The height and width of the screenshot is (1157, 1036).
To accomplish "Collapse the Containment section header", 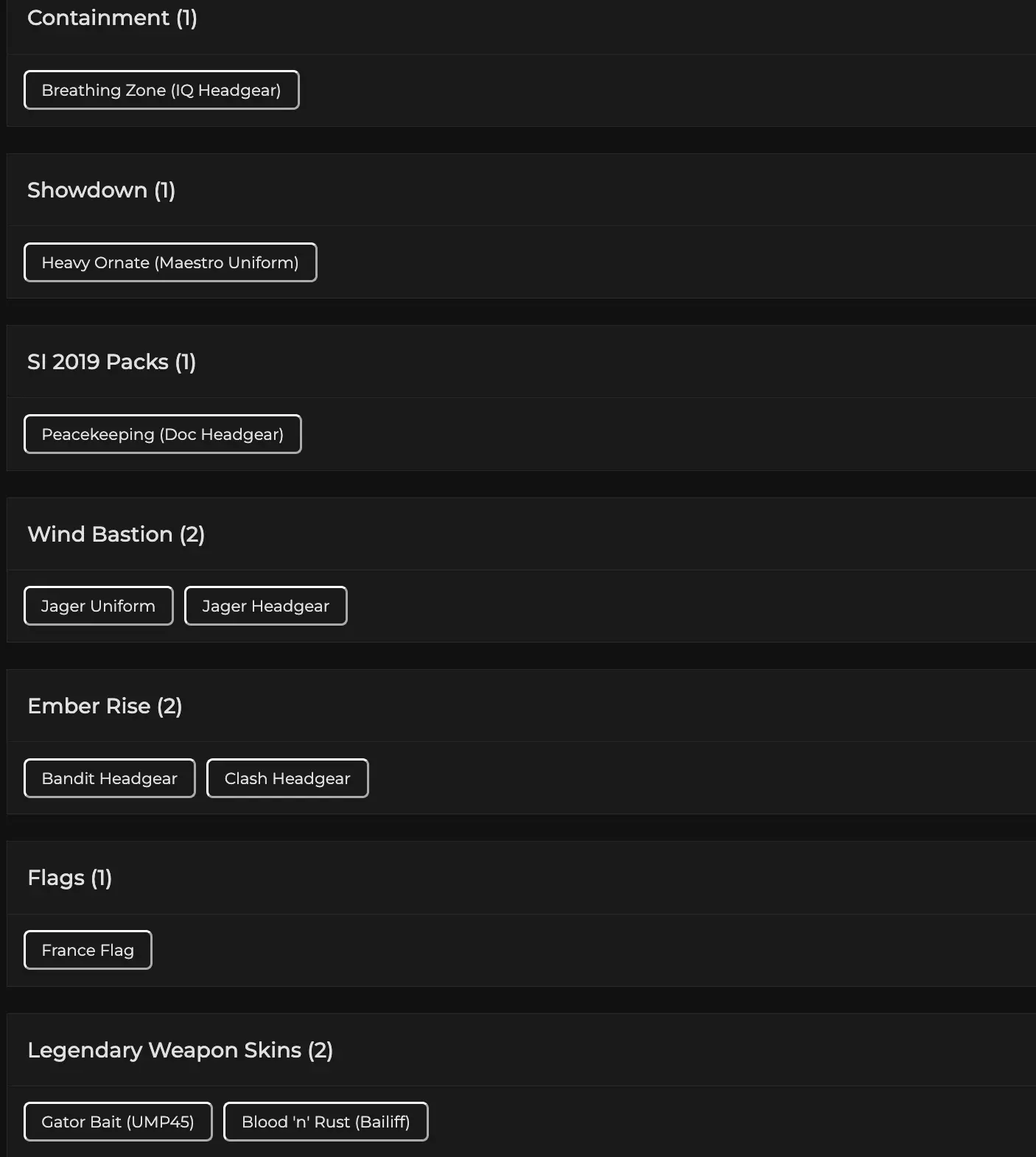I will [x=98, y=18].
